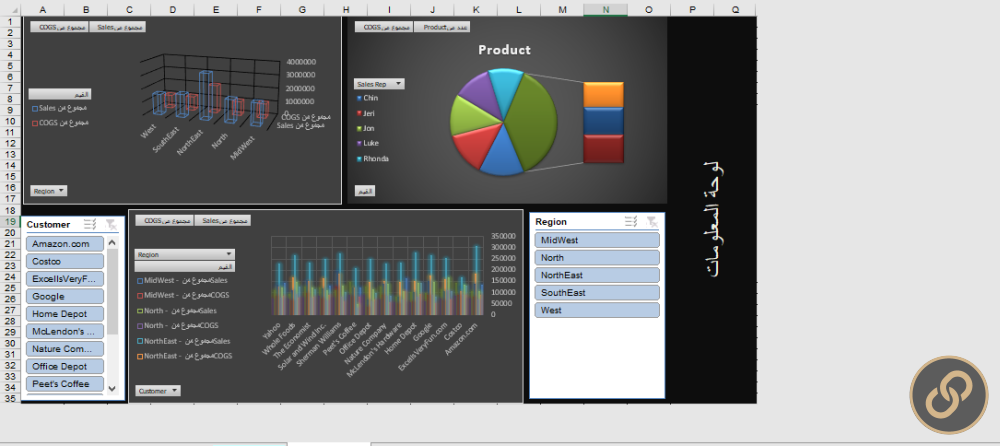
Task: Click orange segment of pie's stacked bar
Action: coord(603,94)
